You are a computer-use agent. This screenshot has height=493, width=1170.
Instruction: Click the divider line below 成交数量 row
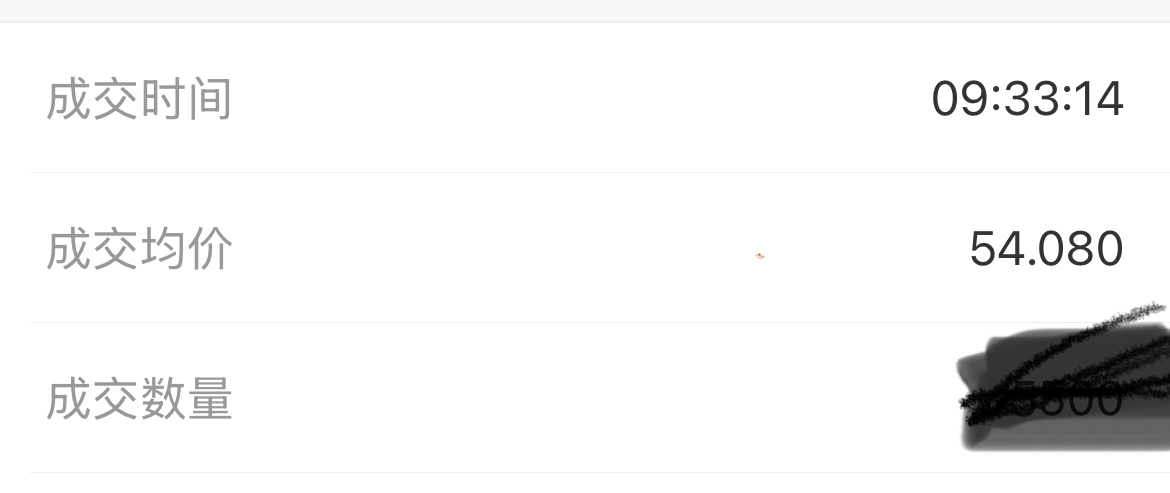click(600, 472)
